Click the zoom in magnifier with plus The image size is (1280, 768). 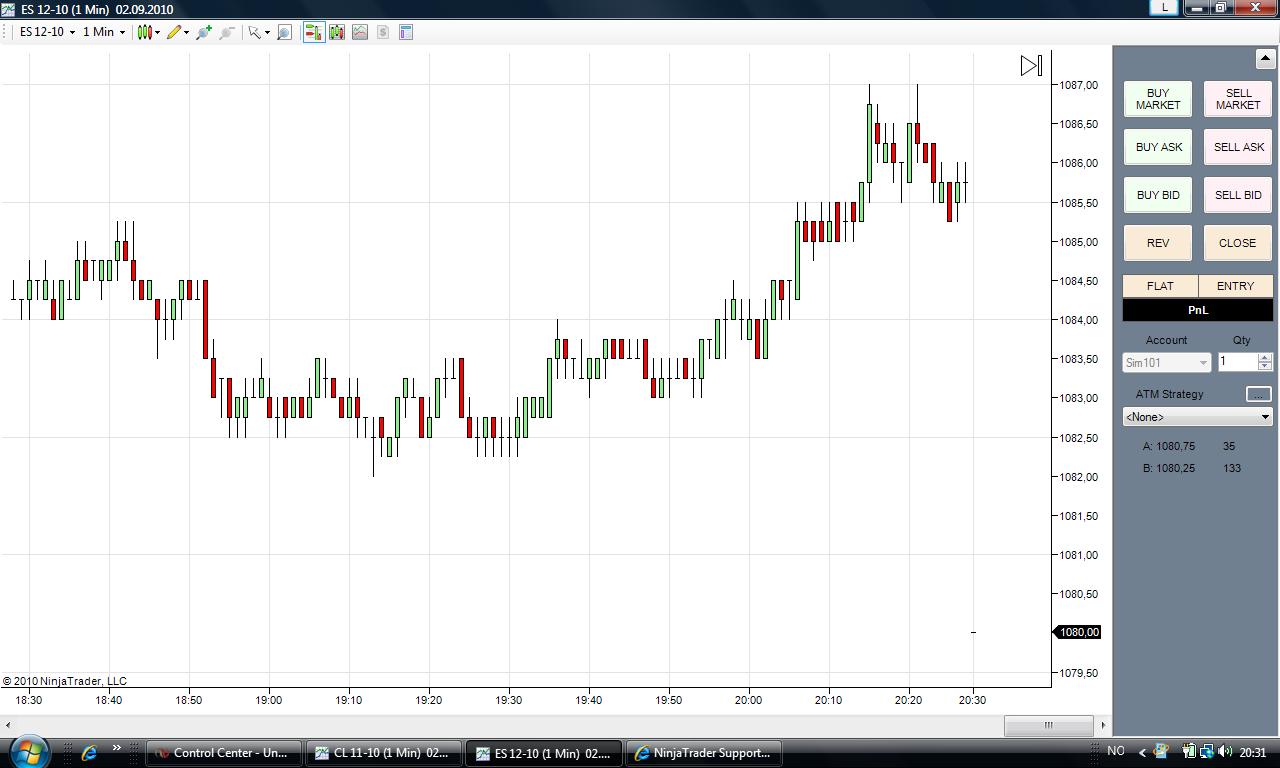coord(204,32)
